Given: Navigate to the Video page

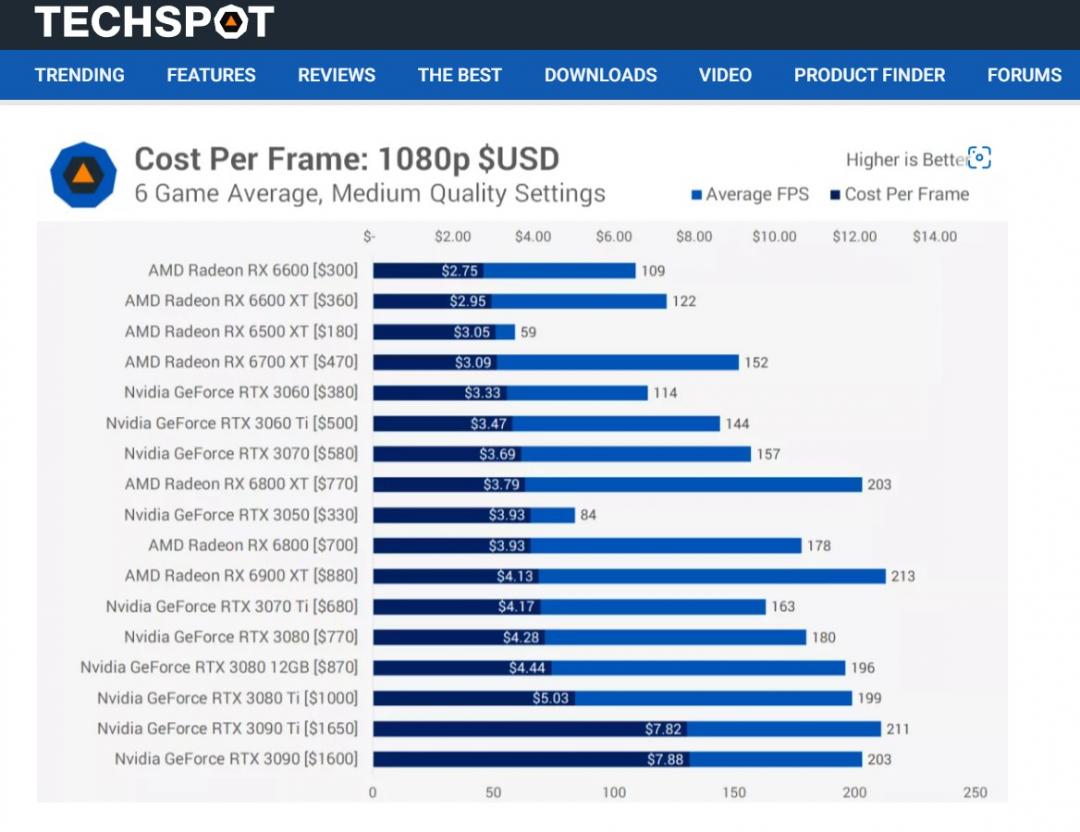Looking at the screenshot, I should (725, 75).
